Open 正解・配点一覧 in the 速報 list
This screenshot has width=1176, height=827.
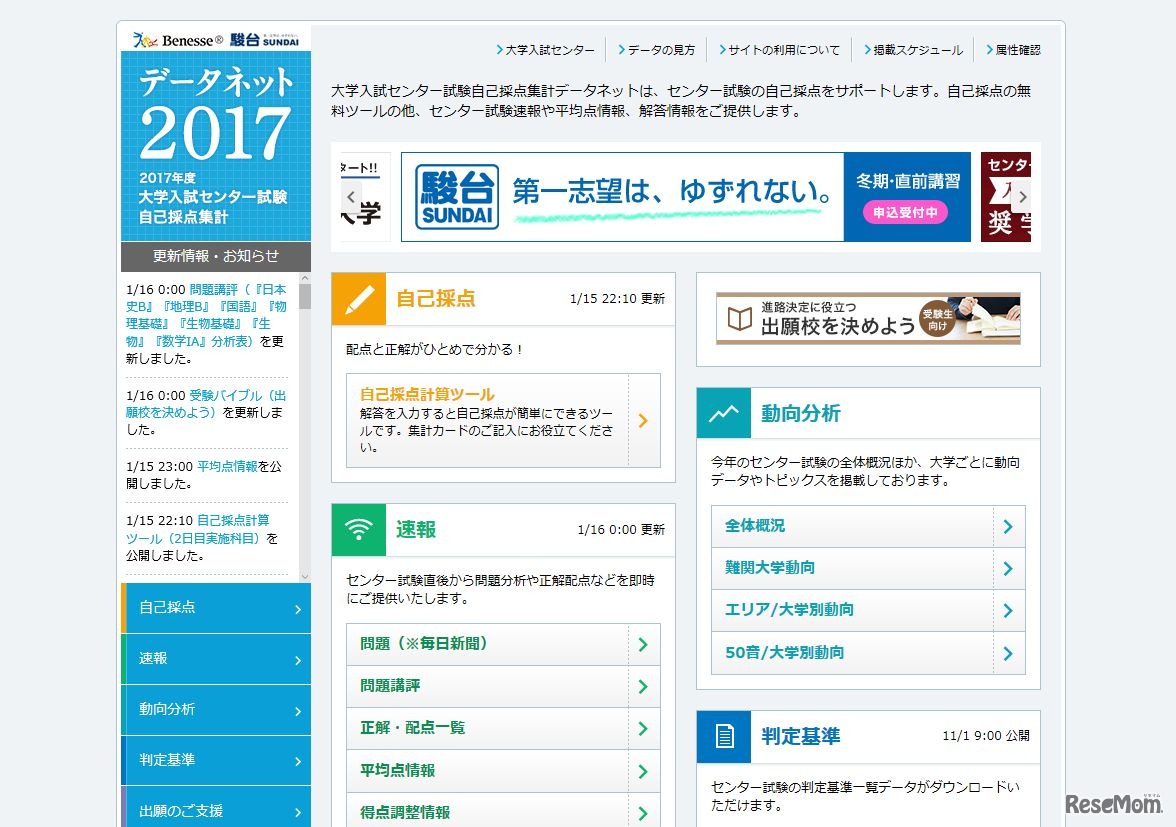(503, 728)
